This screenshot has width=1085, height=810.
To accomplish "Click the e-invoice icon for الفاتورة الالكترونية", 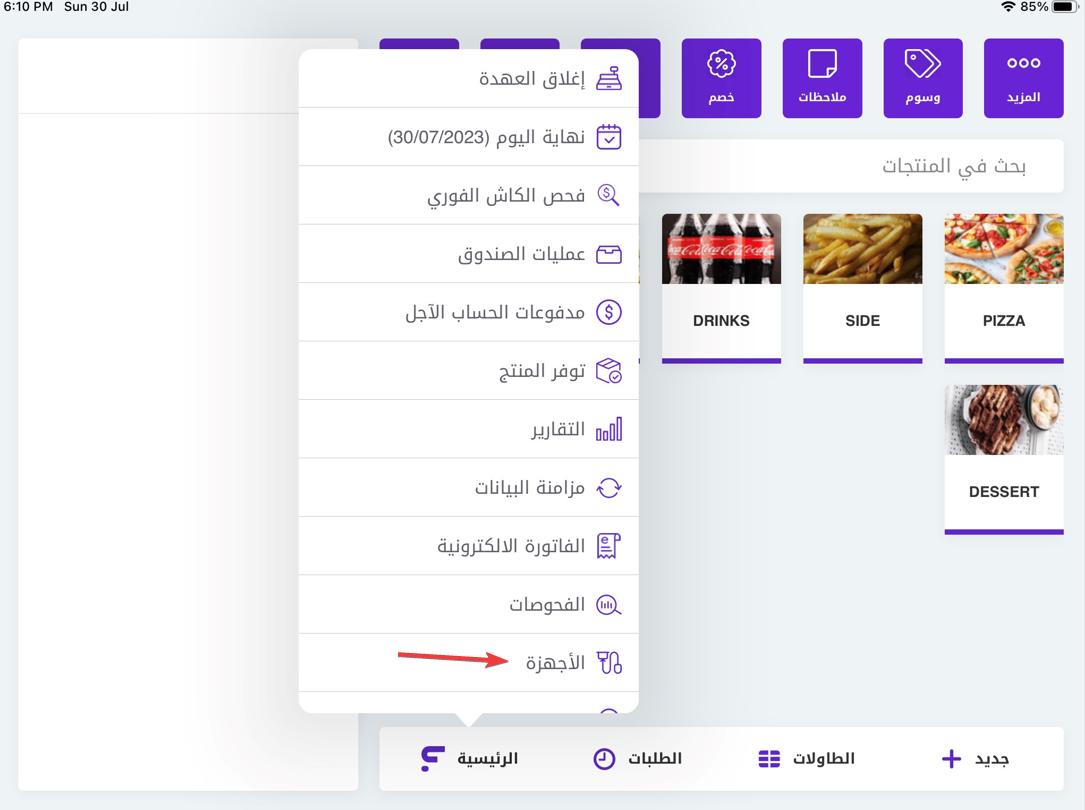I will [x=609, y=546].
